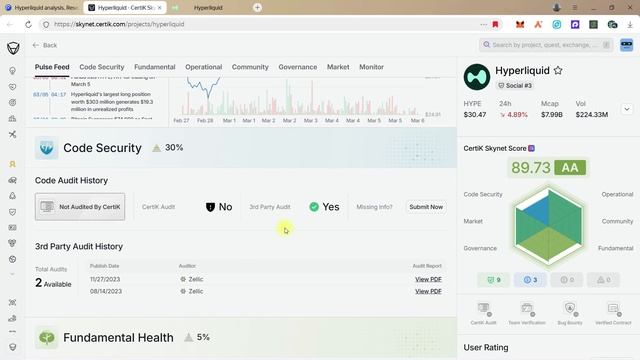
Task: Open the podium leaderboard icon in sidebar
Action: pyautogui.click(x=13, y=118)
